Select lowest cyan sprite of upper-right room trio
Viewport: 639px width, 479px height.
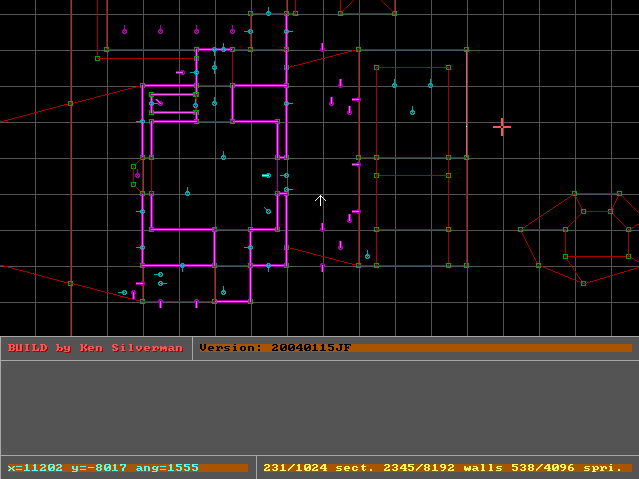(412, 112)
